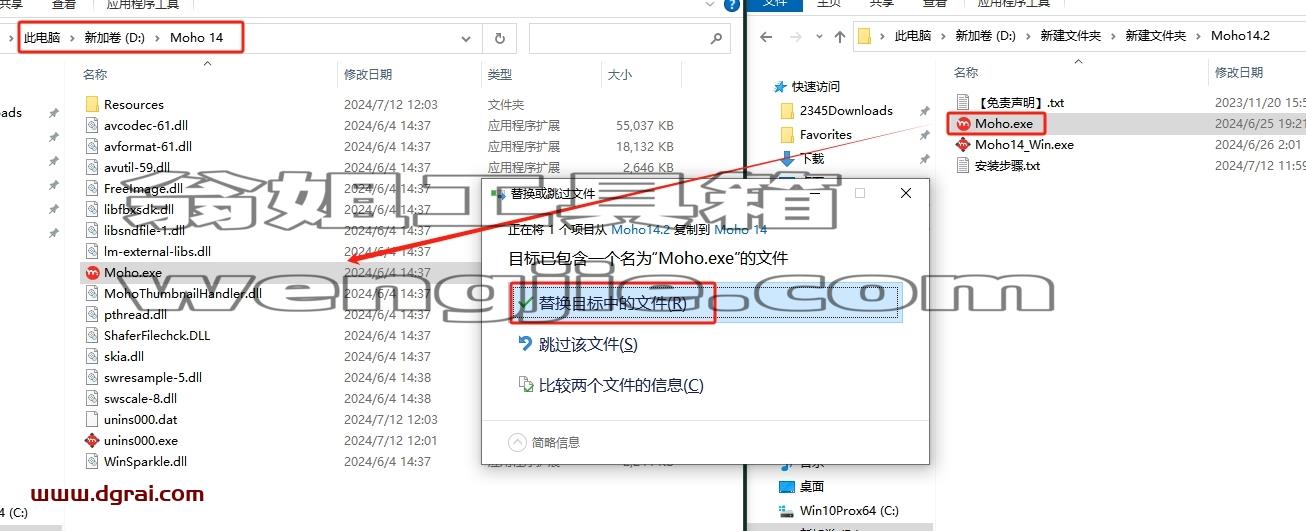Sort by 修改日期 column in Moho14.2 window
The image size is (1306, 531).
pos(1239,72)
